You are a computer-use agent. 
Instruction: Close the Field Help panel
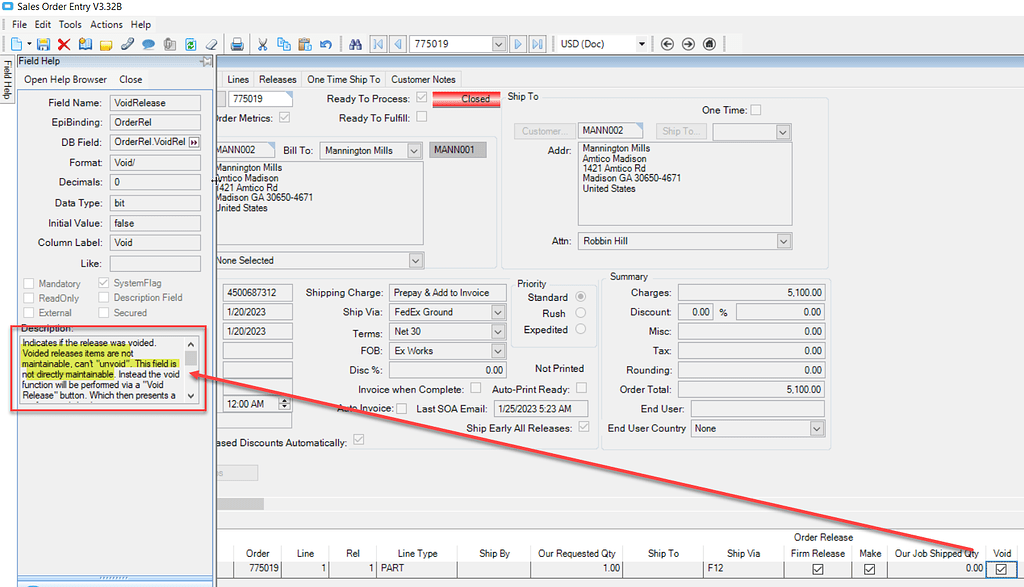[x=130, y=79]
